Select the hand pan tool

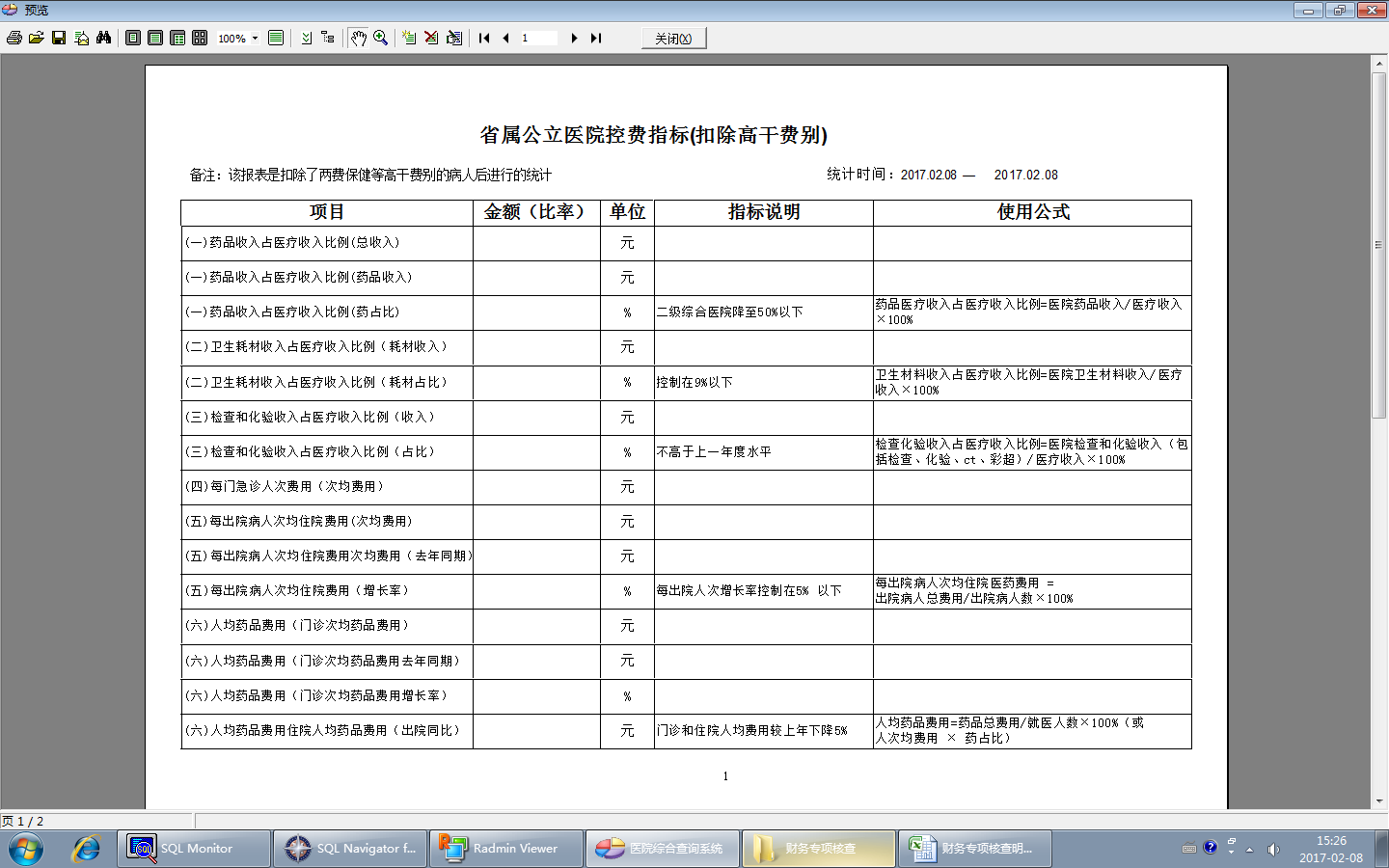point(359,38)
